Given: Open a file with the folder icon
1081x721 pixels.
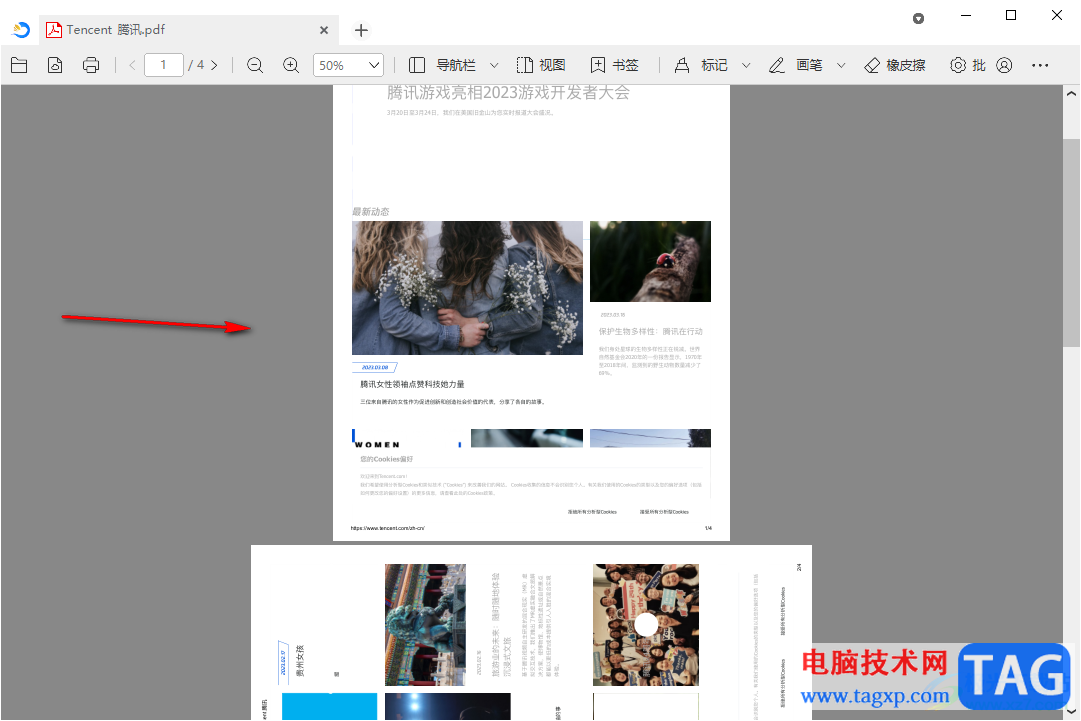Looking at the screenshot, I should [x=19, y=65].
